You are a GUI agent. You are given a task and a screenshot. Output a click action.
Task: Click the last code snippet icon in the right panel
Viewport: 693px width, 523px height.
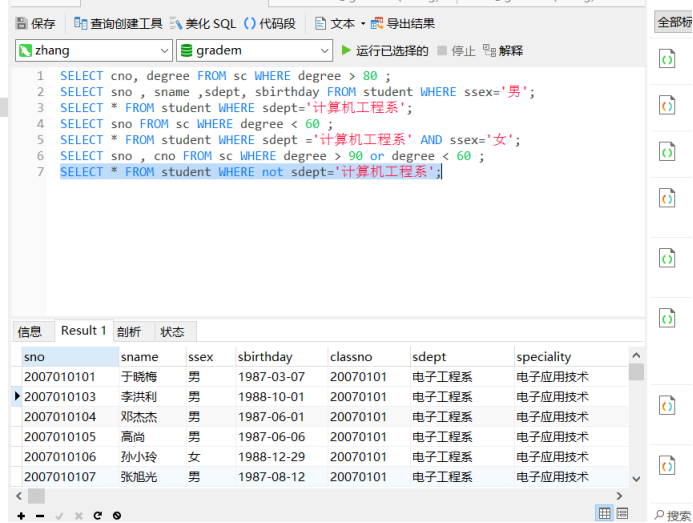667,466
